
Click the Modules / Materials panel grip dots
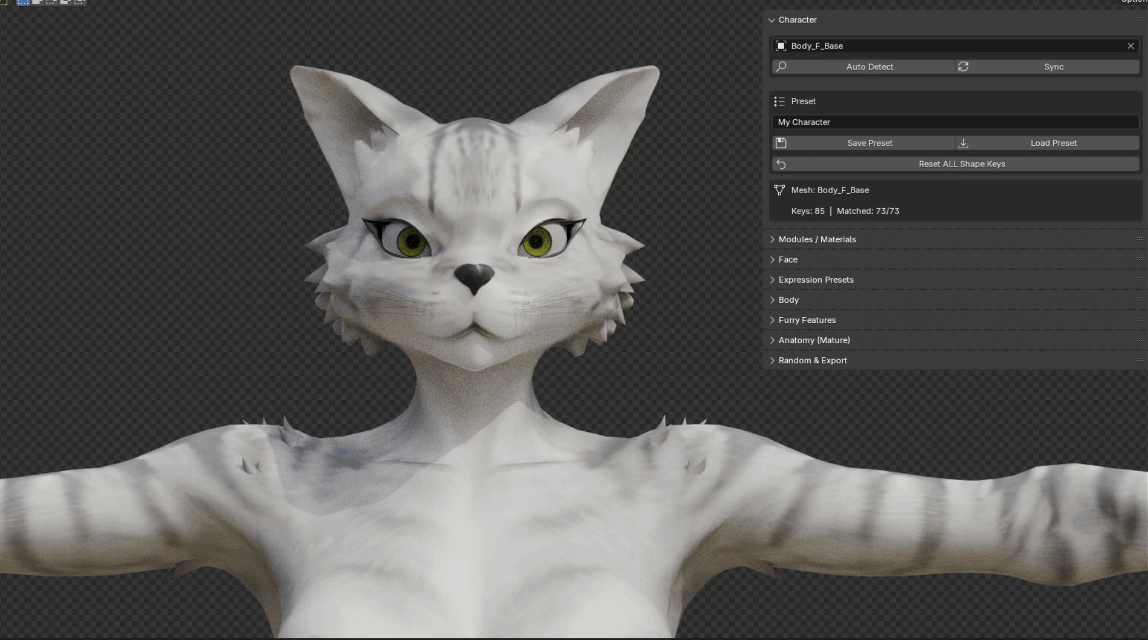tap(1140, 239)
